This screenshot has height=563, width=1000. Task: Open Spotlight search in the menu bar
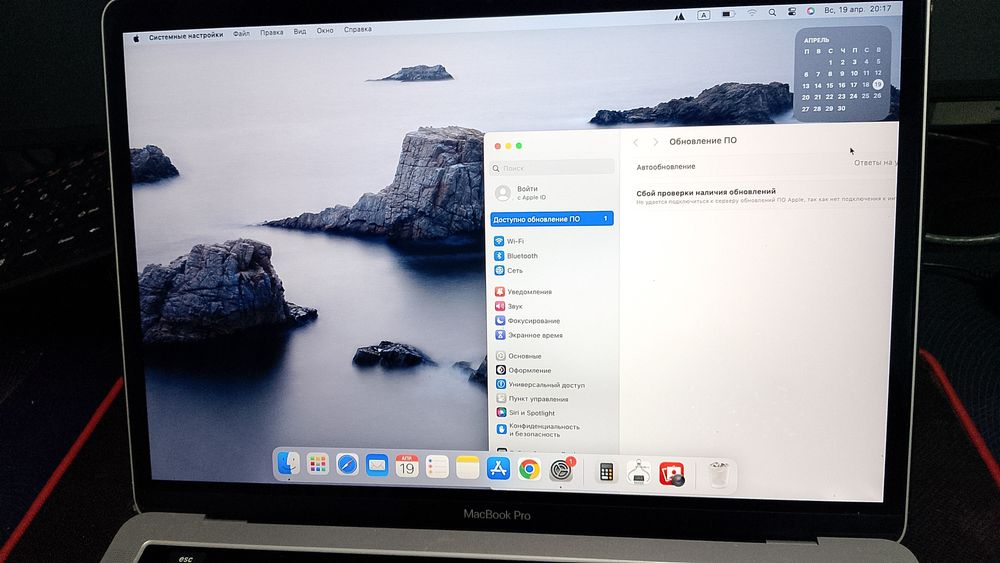click(772, 12)
